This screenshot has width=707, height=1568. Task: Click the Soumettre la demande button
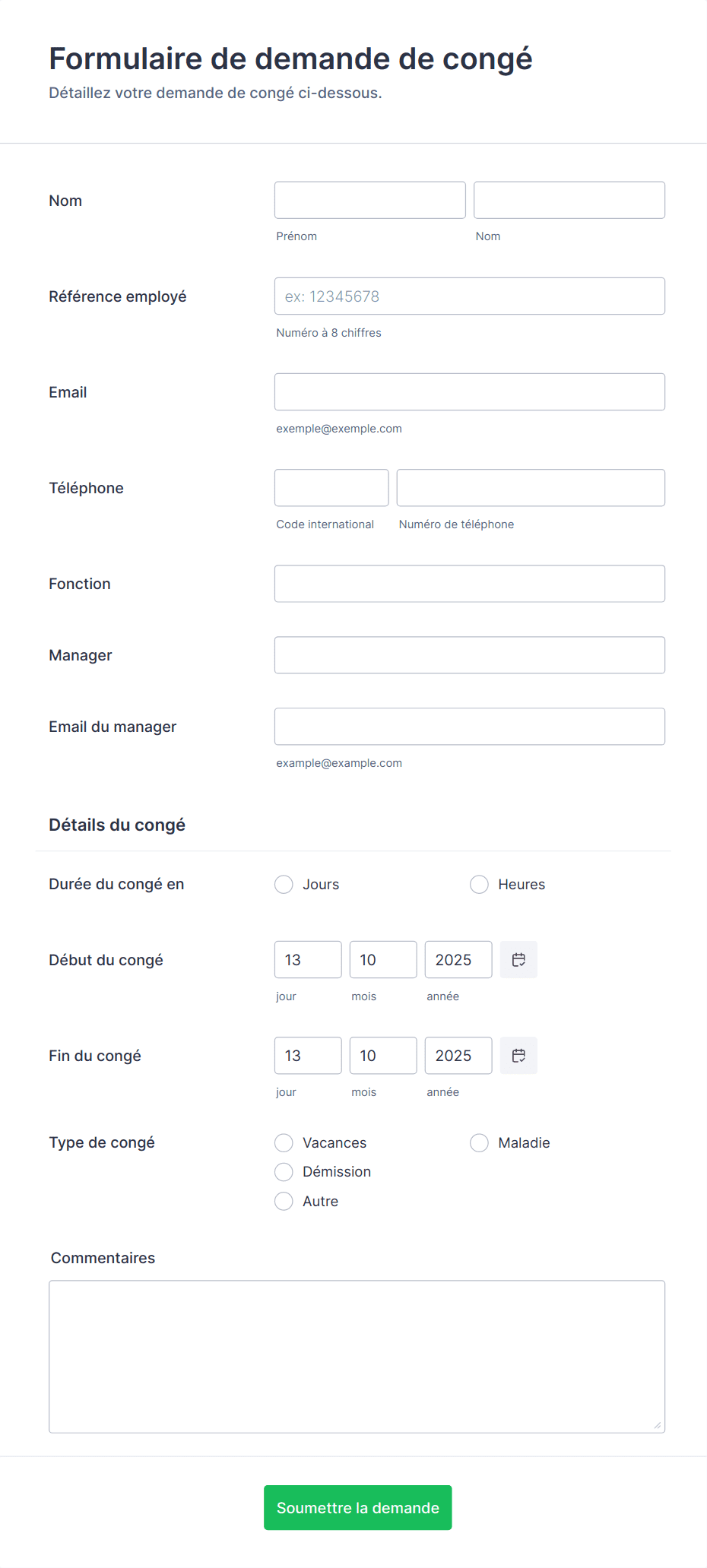pyautogui.click(x=357, y=1508)
